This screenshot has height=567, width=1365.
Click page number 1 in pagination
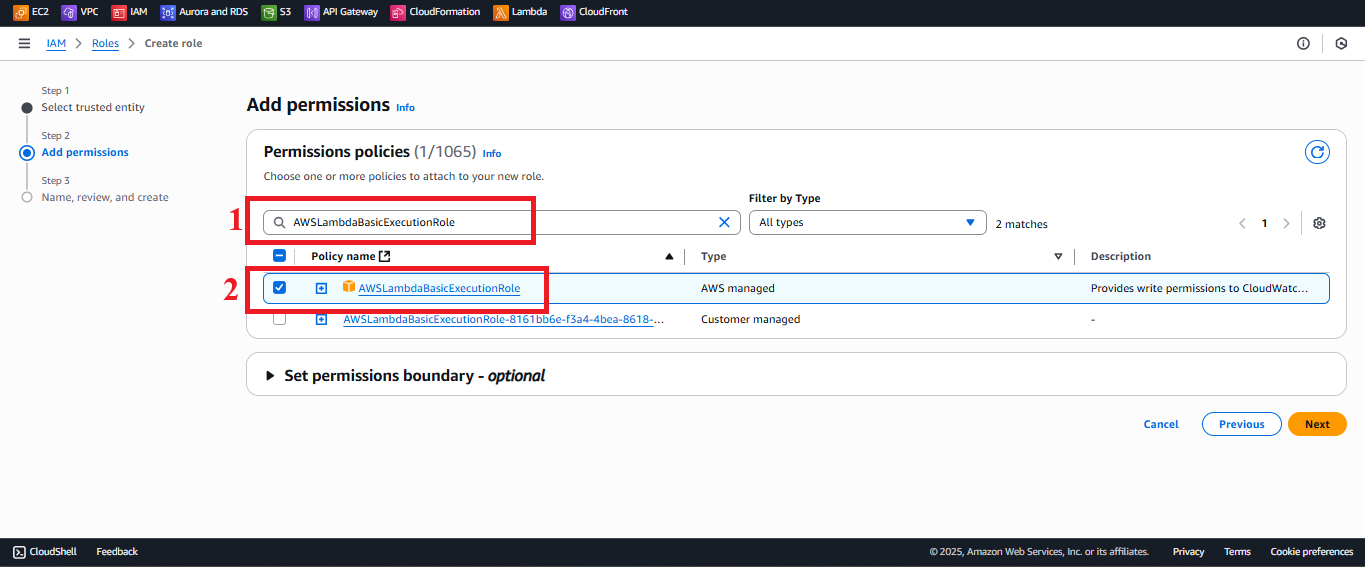(x=1264, y=223)
